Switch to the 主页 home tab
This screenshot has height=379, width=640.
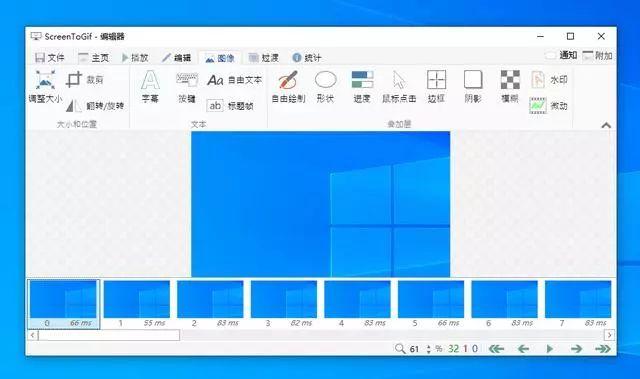(x=93, y=58)
